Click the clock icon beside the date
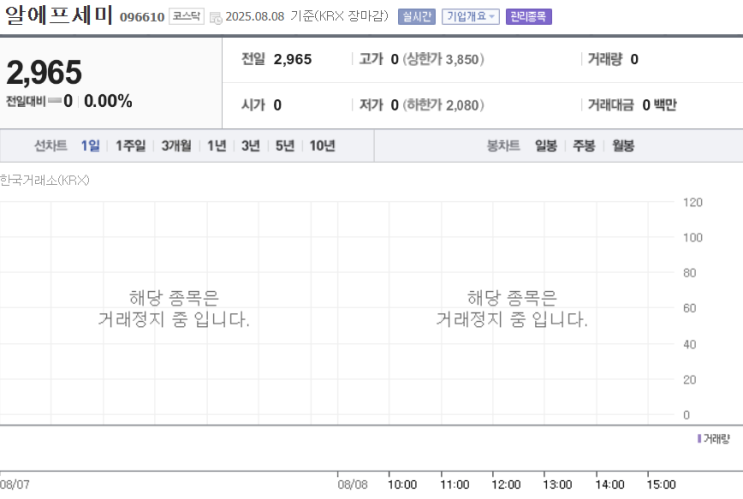743x499 pixels. pos(216,18)
